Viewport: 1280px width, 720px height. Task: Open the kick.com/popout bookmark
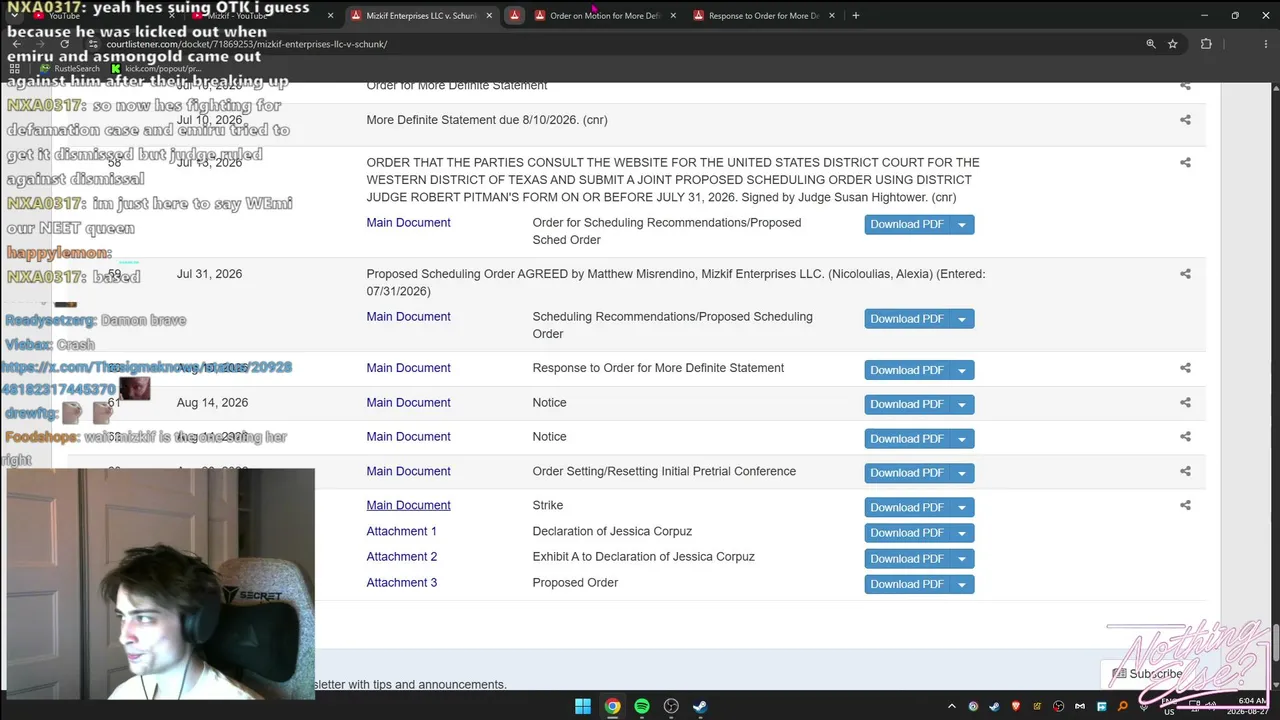tap(157, 69)
